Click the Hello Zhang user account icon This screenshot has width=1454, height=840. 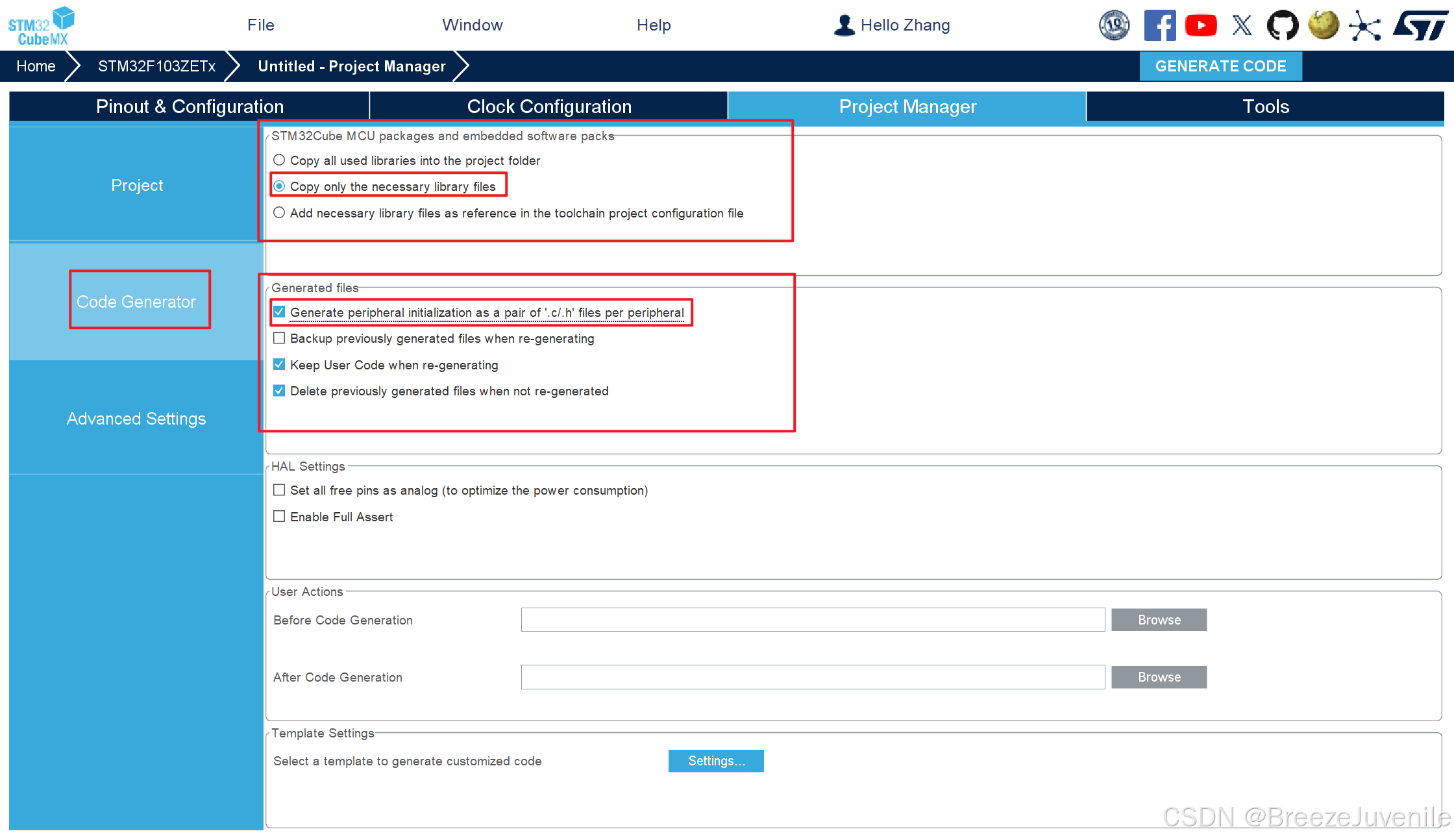844,25
